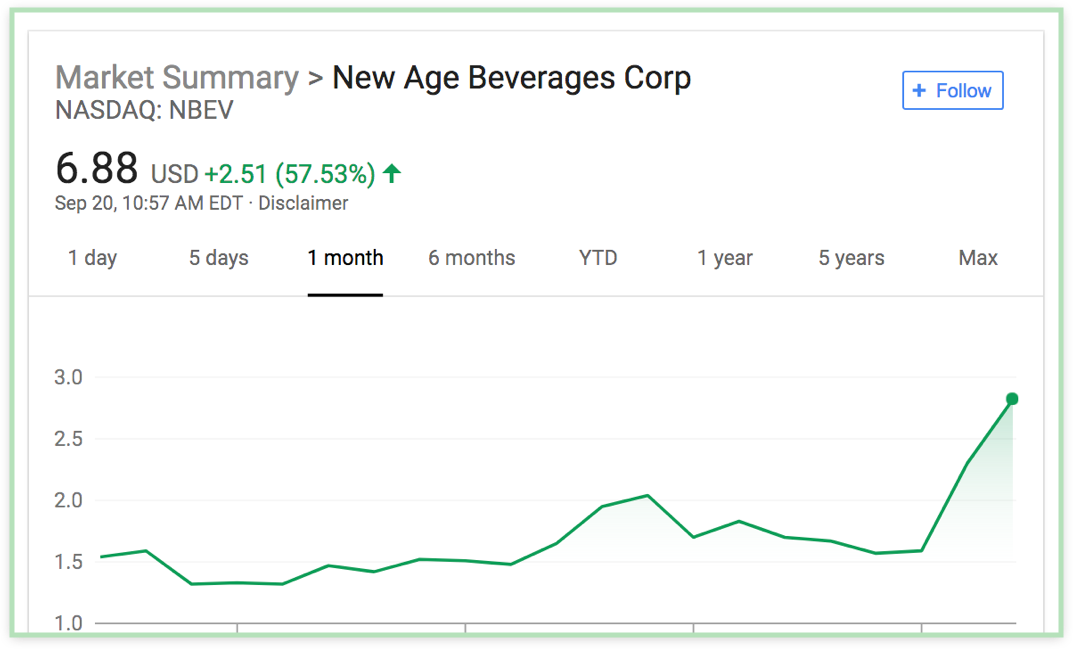Switch to the 1 day tab
This screenshot has height=649, width=1073.
pos(92,258)
